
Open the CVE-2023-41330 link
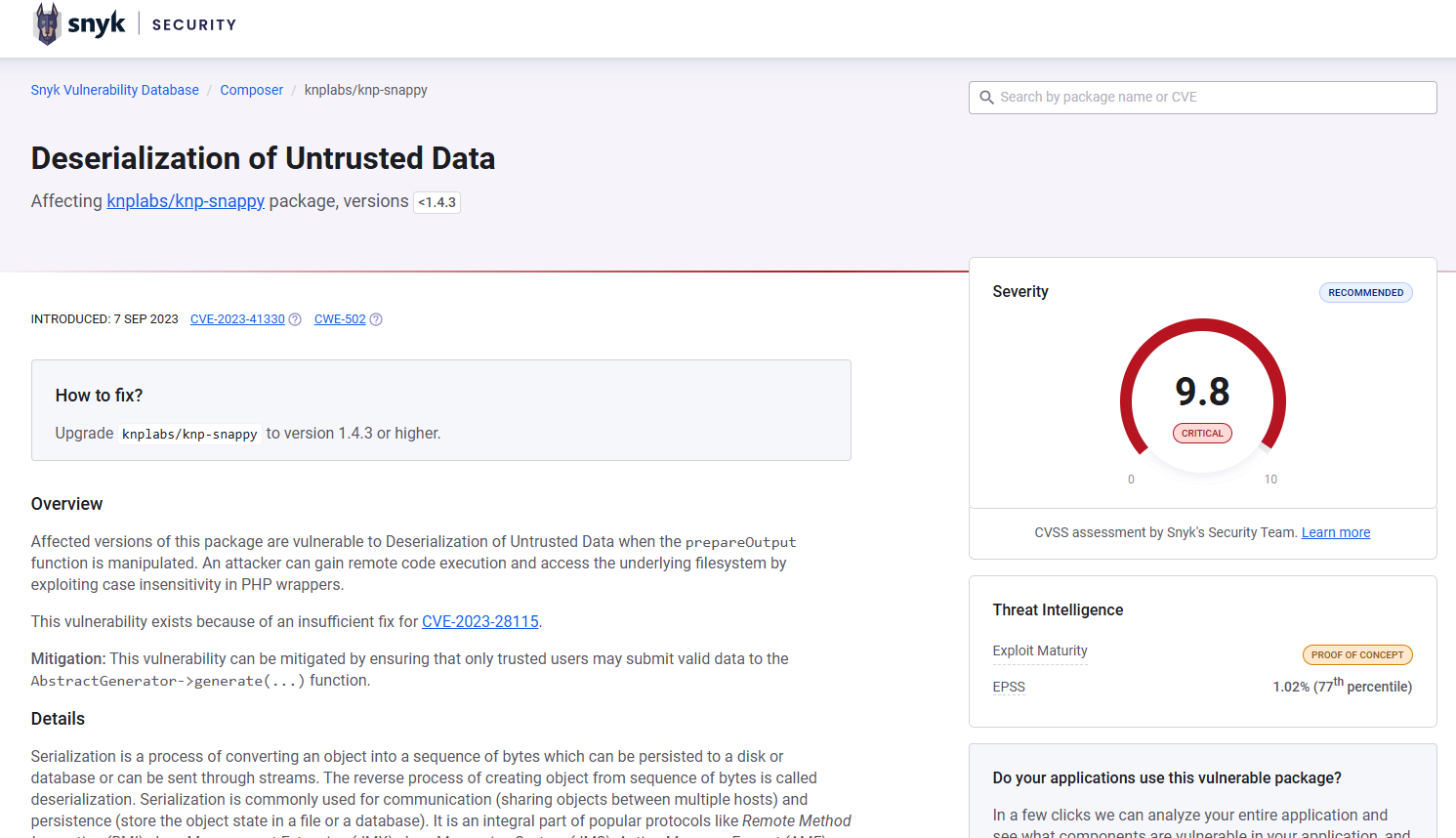pos(237,319)
